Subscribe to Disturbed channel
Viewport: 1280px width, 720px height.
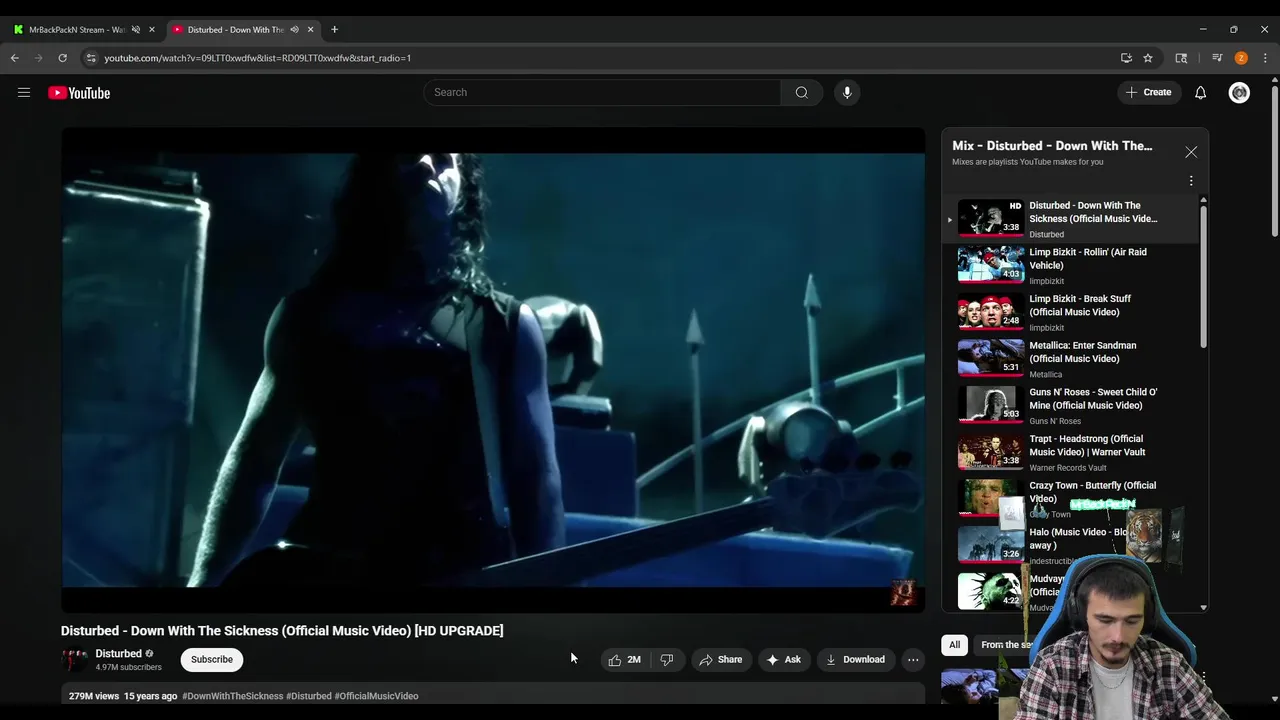tap(212, 660)
